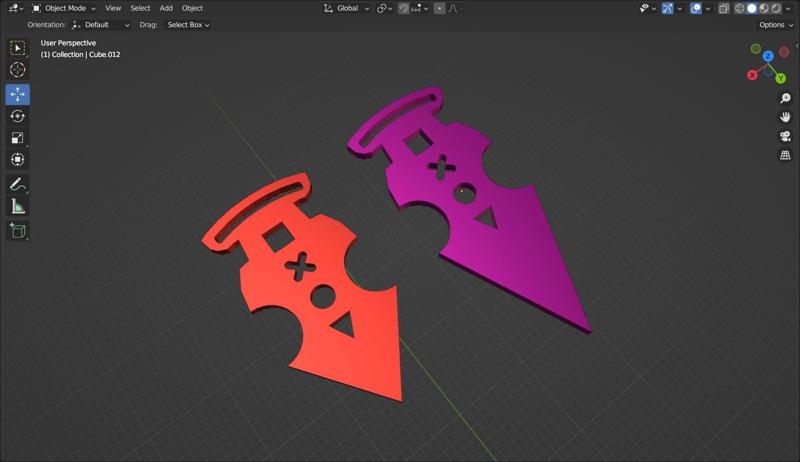Open the Object menu
The width and height of the screenshot is (800, 462).
point(192,8)
